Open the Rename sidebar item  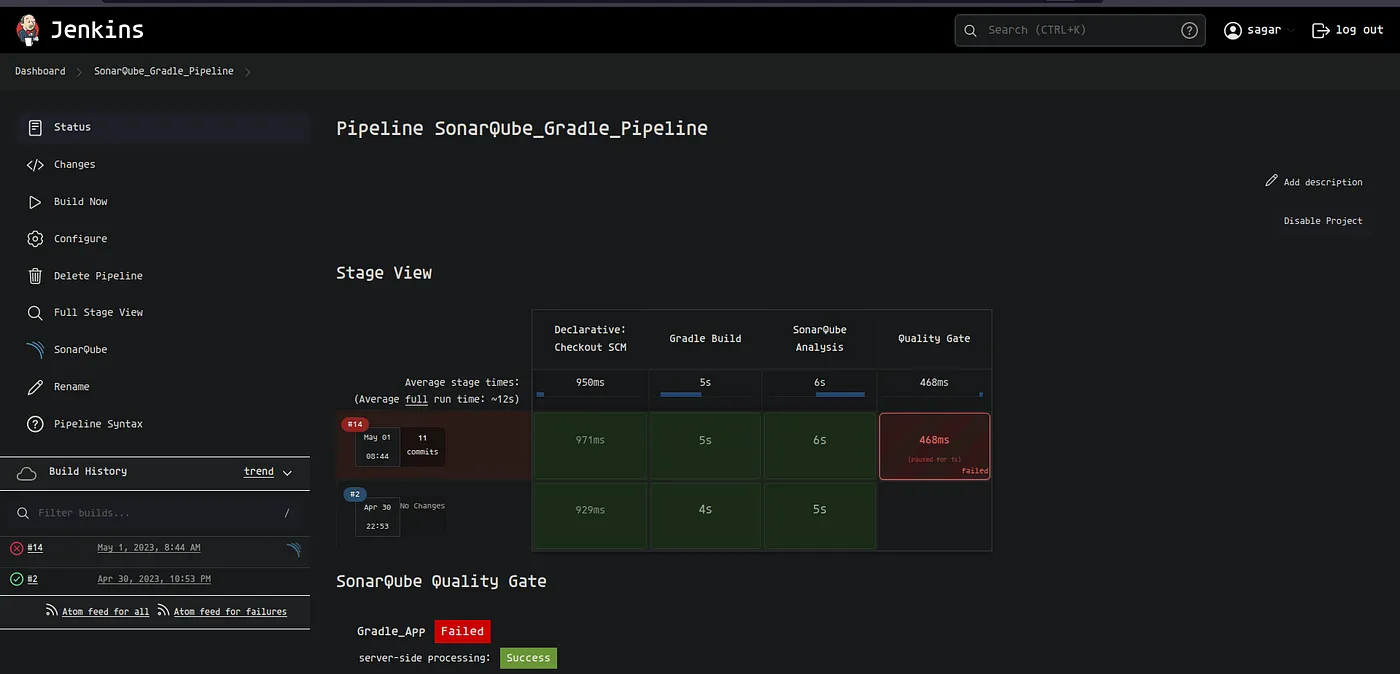point(163,386)
